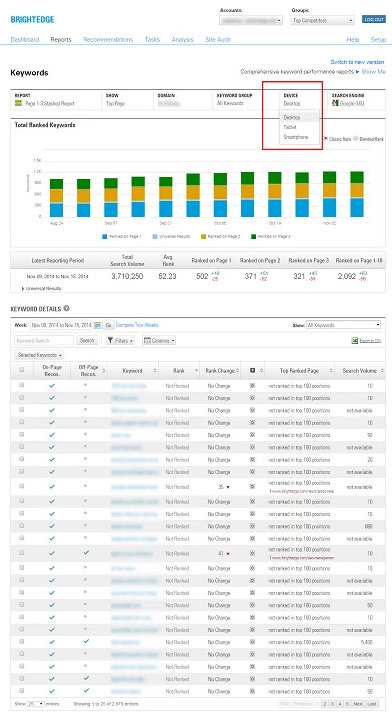Viewport: 392px width, 719px height.
Task: Check the row with rank change 41
Action: pyautogui.click(x=22, y=553)
